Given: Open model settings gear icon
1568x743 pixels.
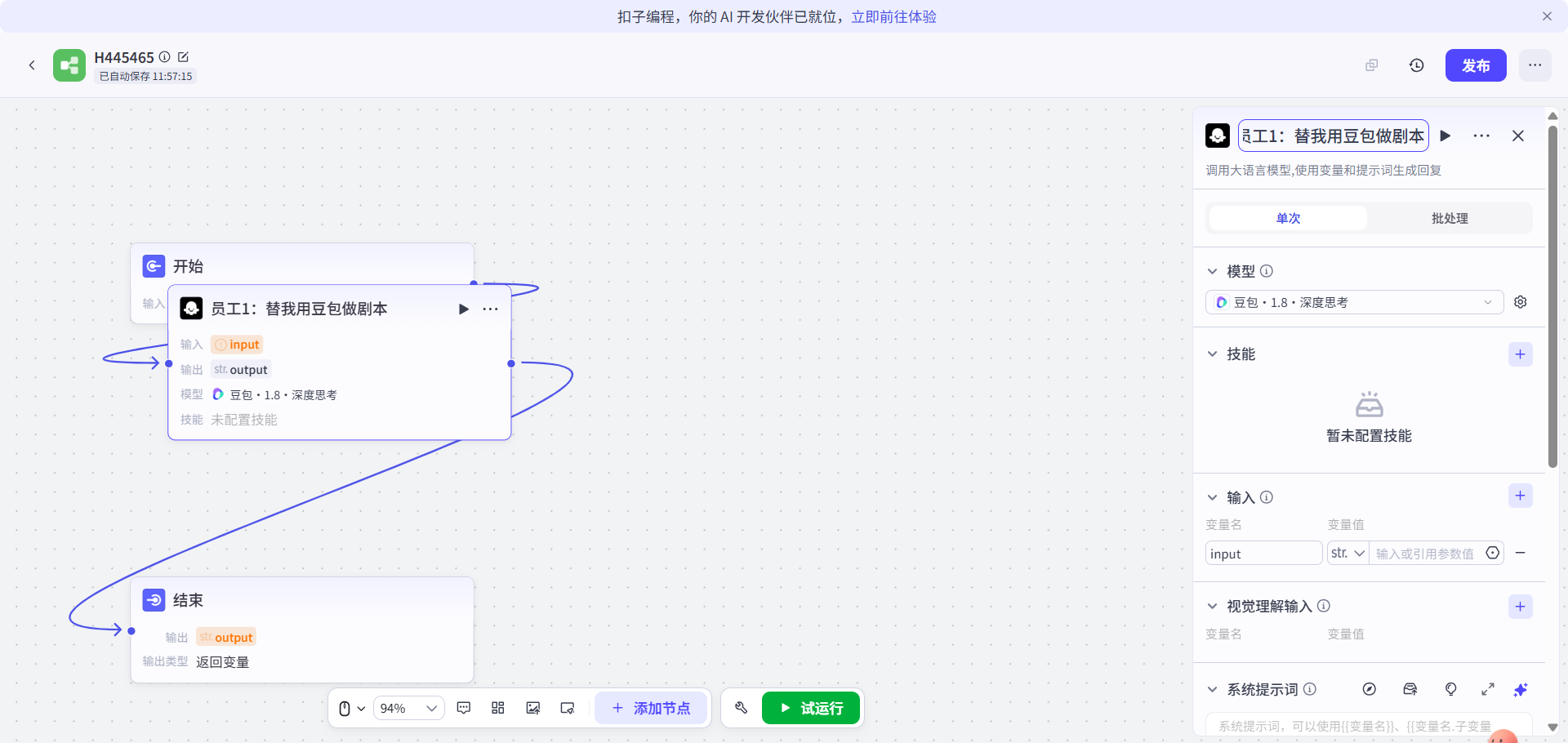Looking at the screenshot, I should click(x=1521, y=302).
